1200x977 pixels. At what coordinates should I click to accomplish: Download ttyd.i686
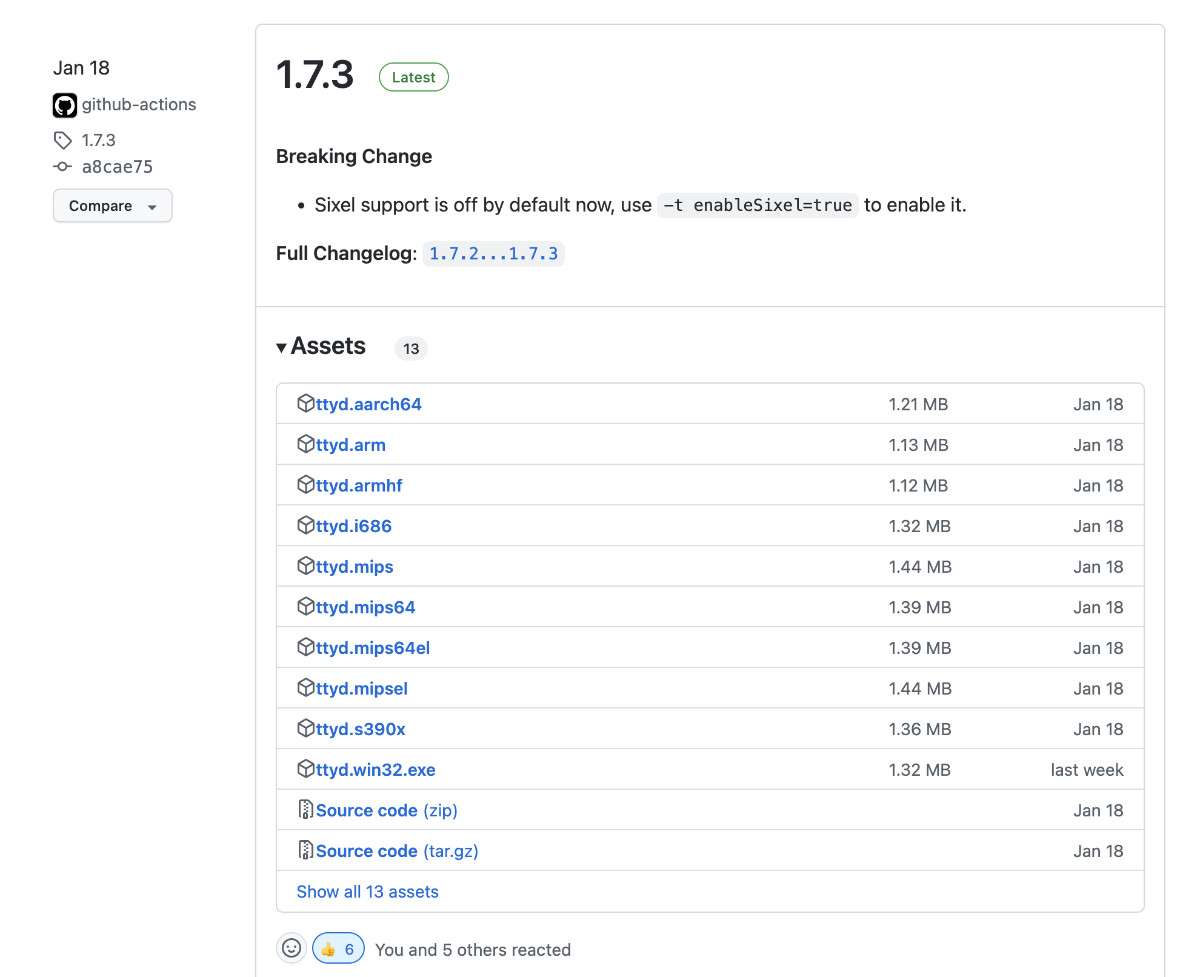click(354, 526)
